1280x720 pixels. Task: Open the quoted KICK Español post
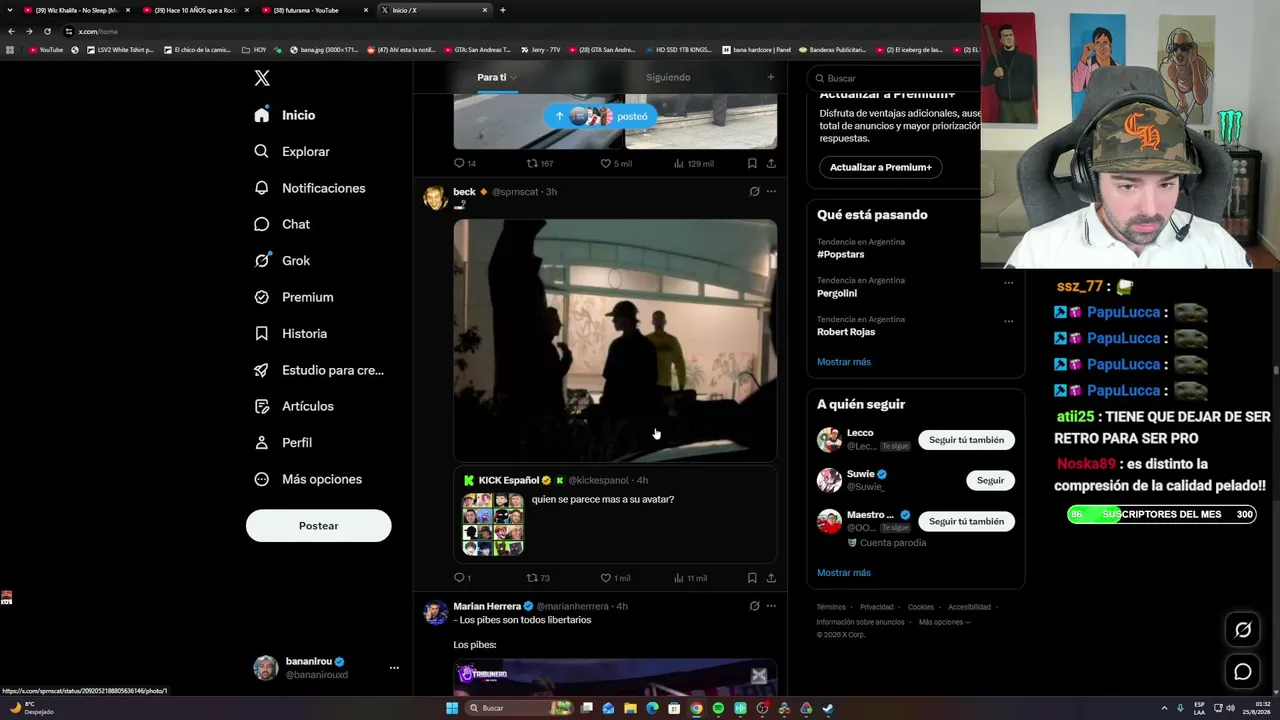615,514
